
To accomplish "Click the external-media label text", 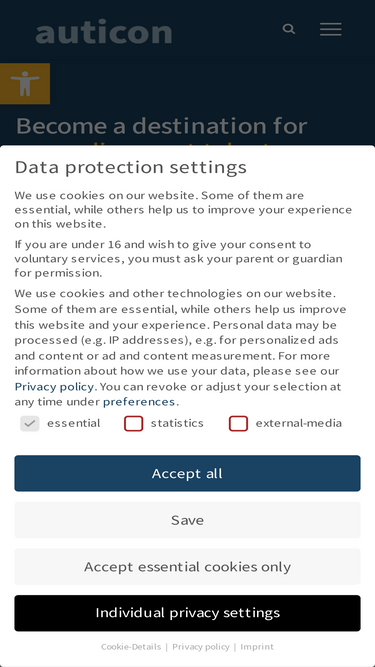I will click(299, 423).
